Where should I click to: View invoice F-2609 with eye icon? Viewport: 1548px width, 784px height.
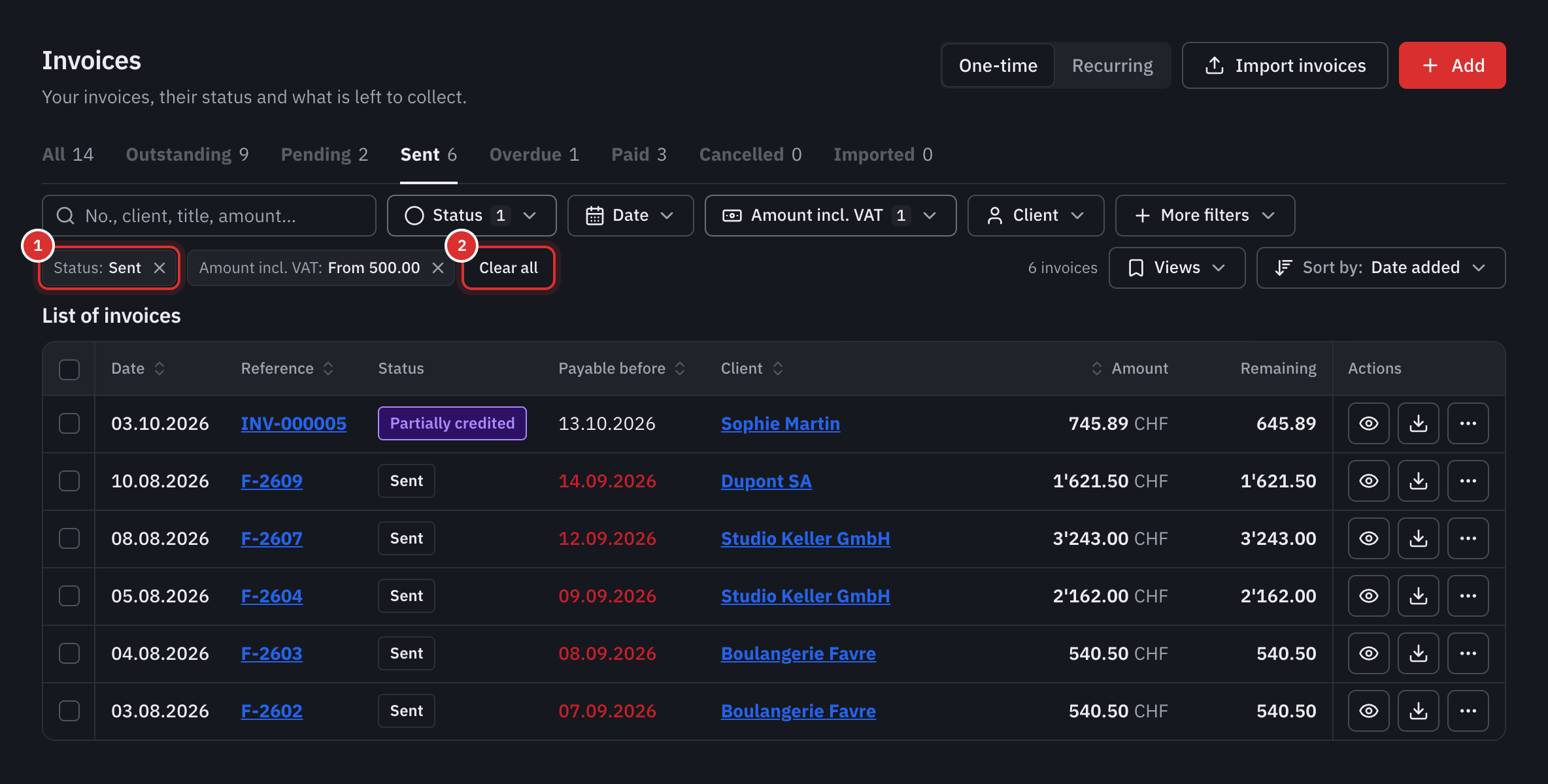pyautogui.click(x=1368, y=481)
